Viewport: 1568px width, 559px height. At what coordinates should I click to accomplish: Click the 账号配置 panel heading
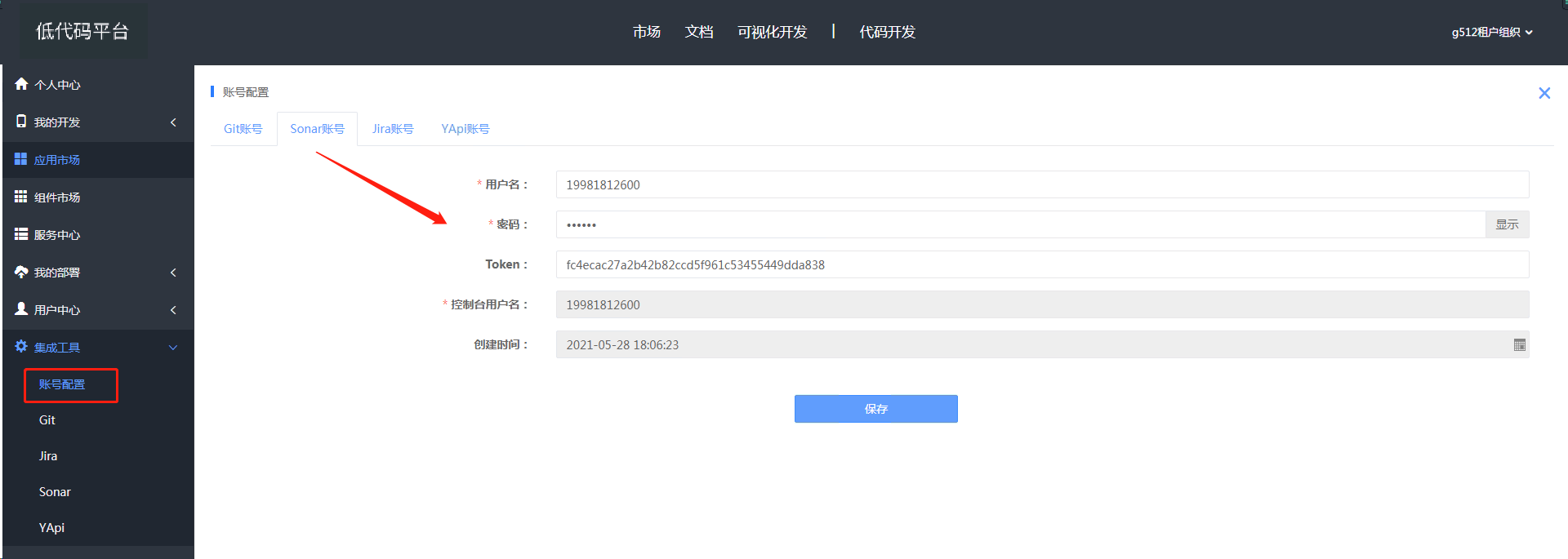click(245, 92)
